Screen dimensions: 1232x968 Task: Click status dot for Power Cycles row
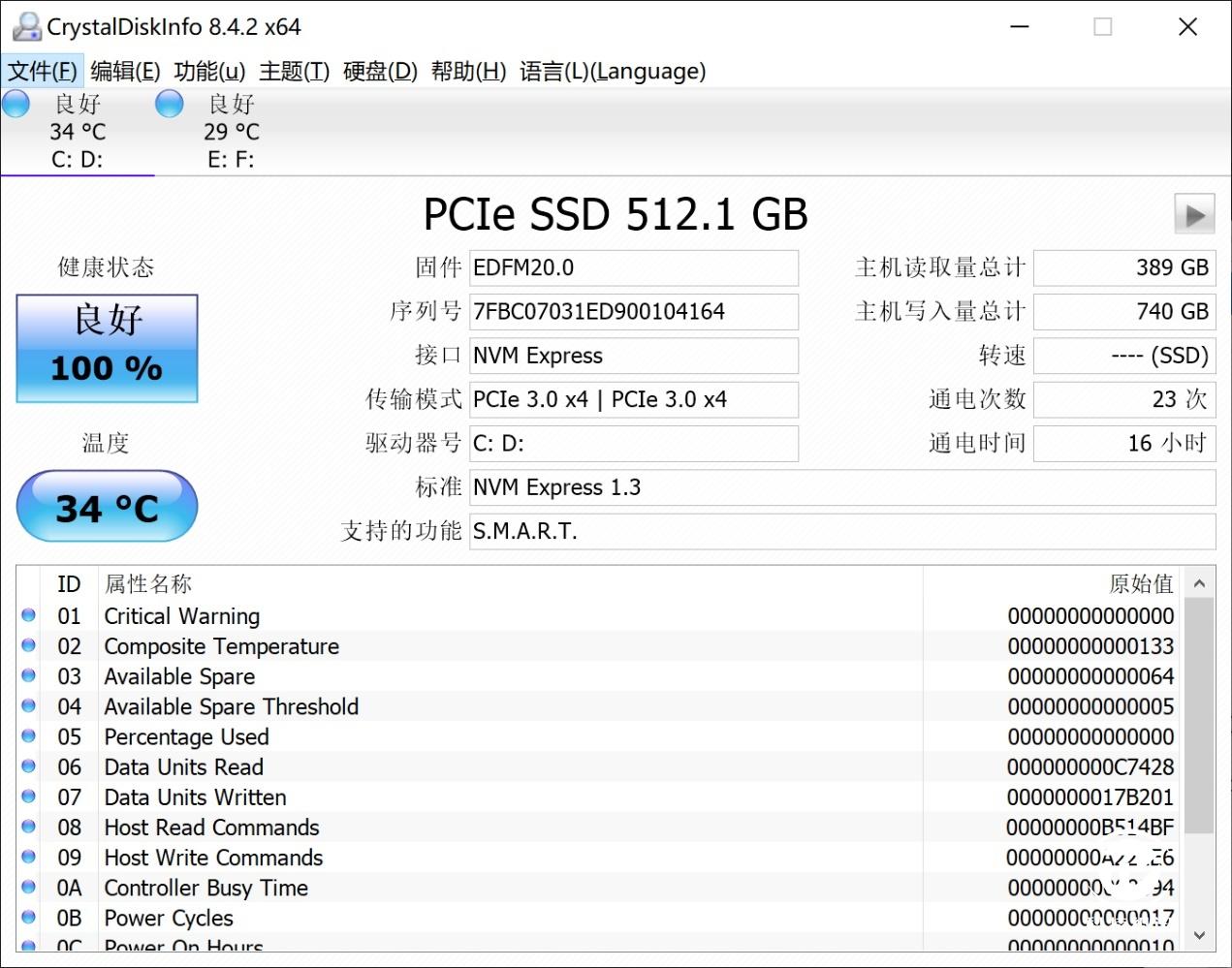pyautogui.click(x=28, y=917)
